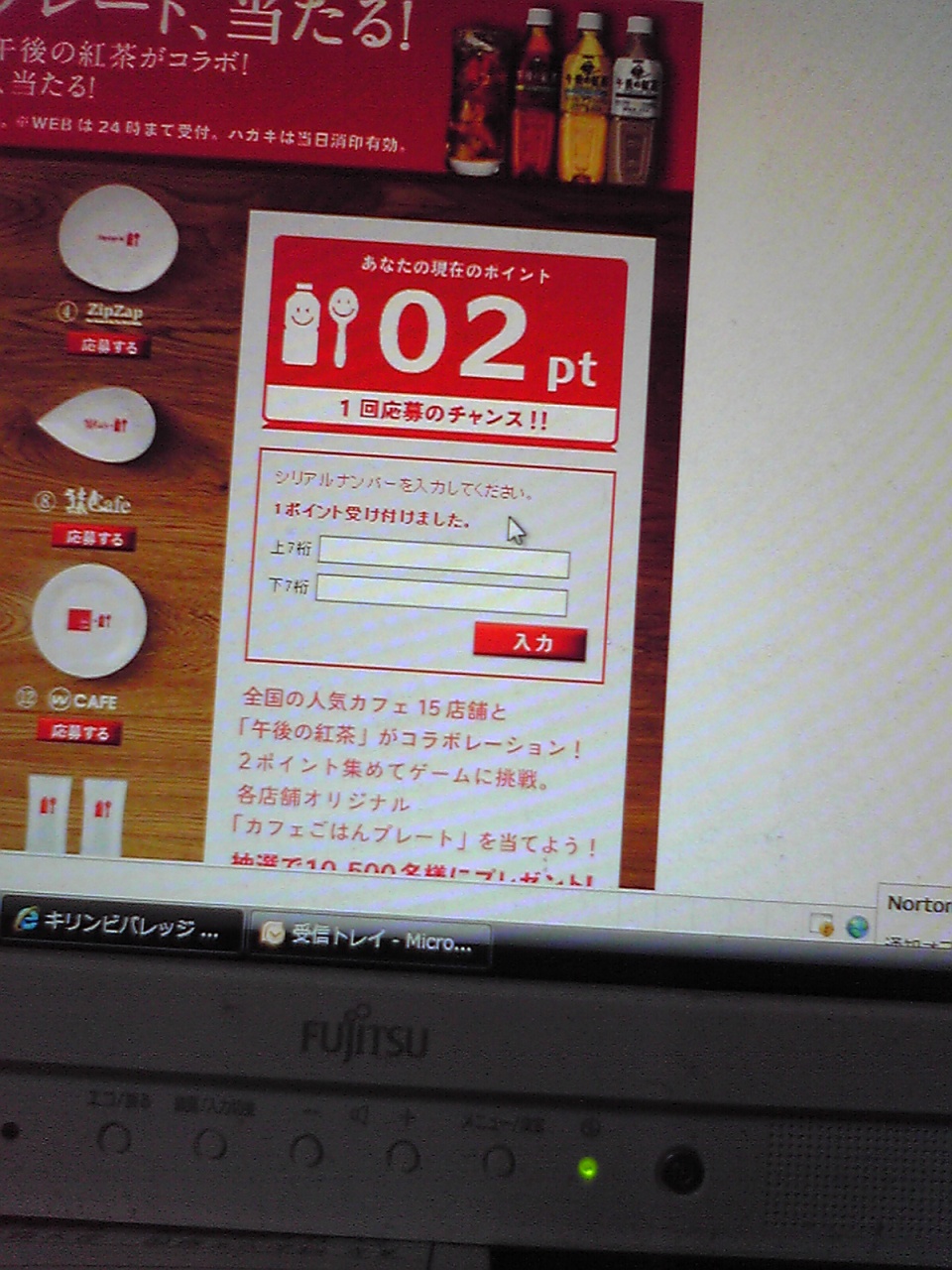
Task: Switch to 受信トレイ Outlook taskbar window
Action: click(x=370, y=938)
